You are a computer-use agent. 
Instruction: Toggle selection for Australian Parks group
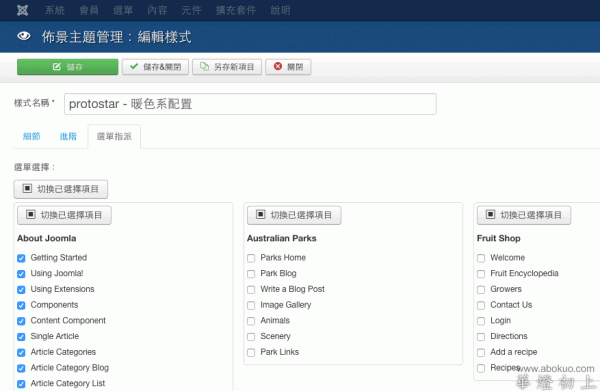(x=294, y=215)
